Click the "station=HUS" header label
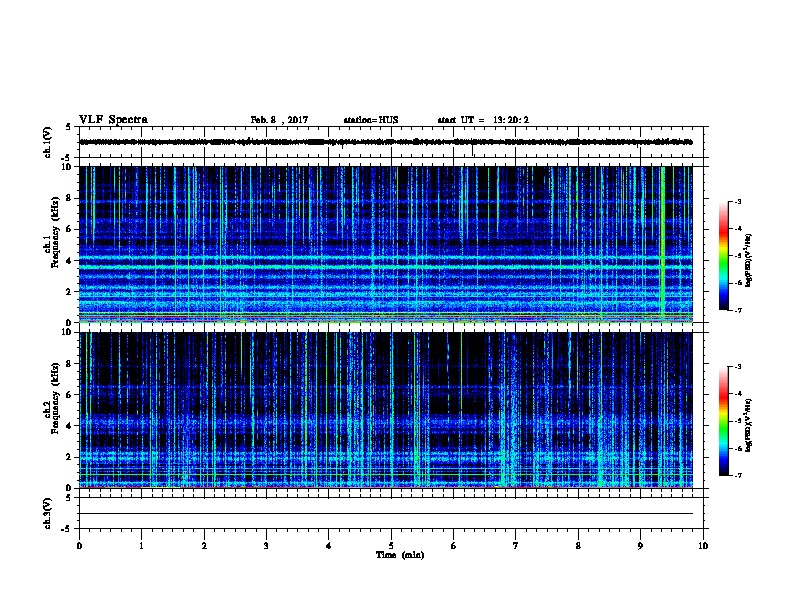Image resolution: width=792 pixels, height=612 pixels. pos(371,120)
